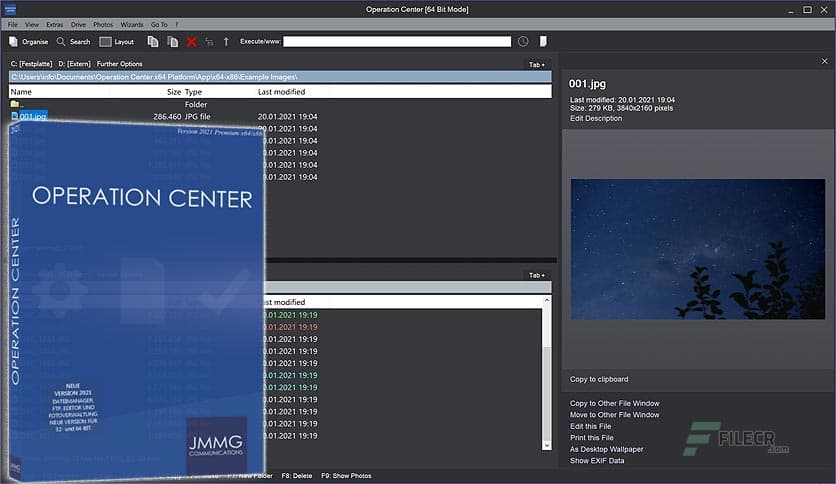The image size is (836, 484).
Task: Click F8: Delete in status bar
Action: [296, 476]
